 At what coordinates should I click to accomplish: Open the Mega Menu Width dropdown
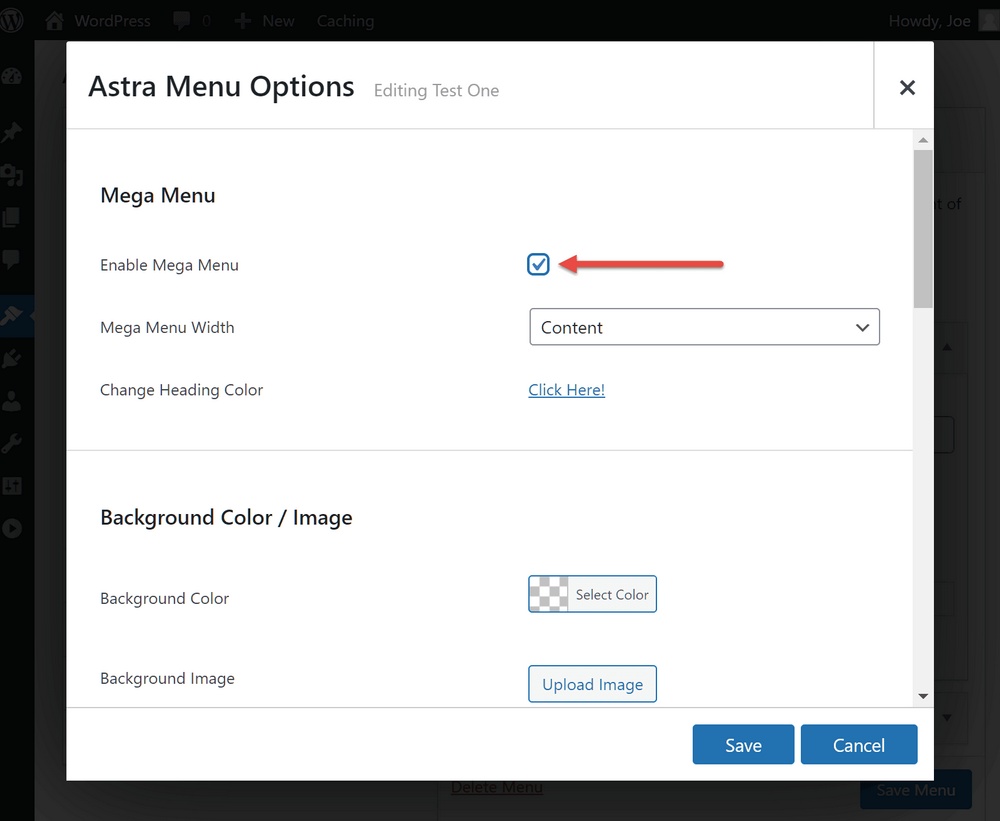(704, 327)
